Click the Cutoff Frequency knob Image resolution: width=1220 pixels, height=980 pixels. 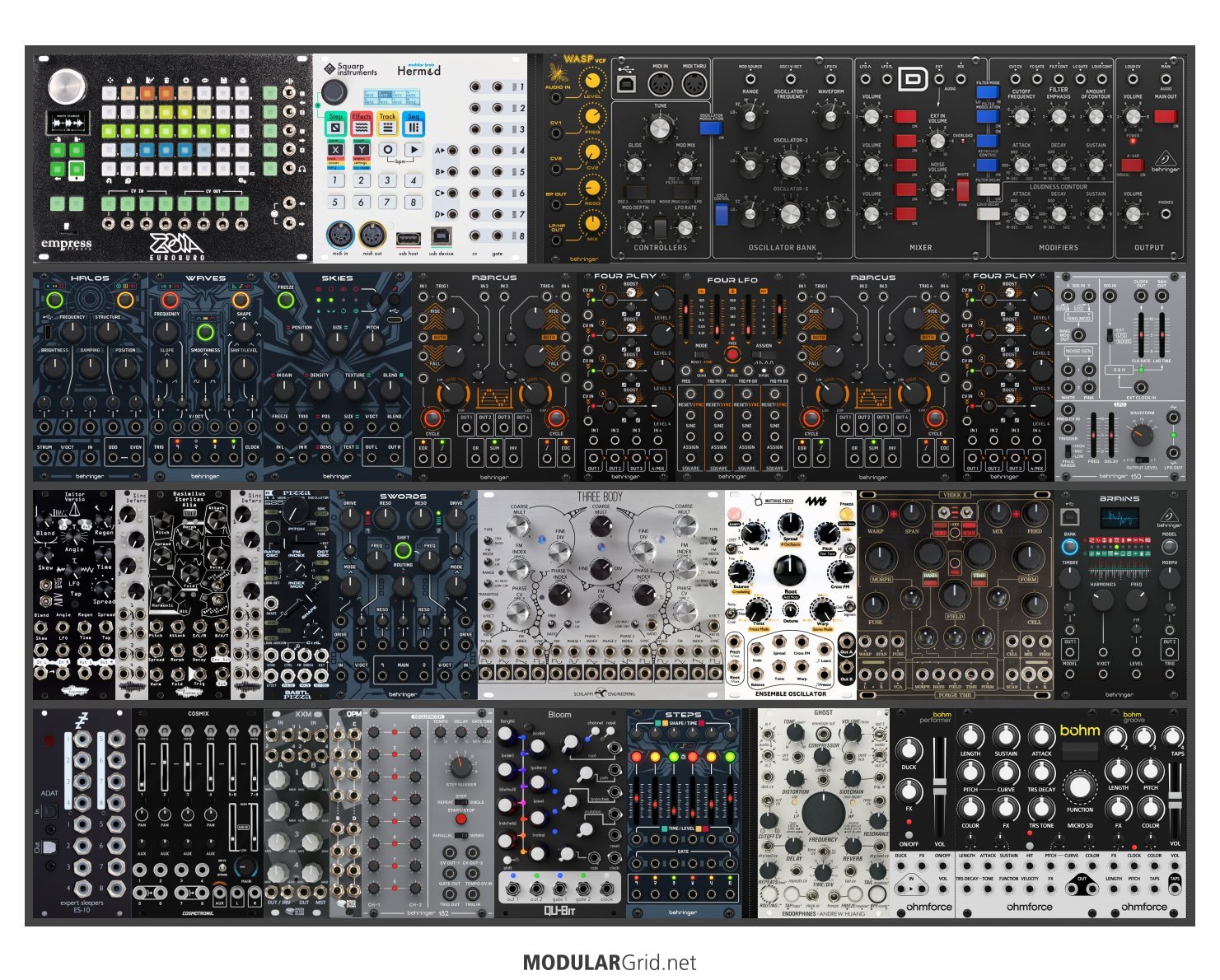tap(1021, 117)
